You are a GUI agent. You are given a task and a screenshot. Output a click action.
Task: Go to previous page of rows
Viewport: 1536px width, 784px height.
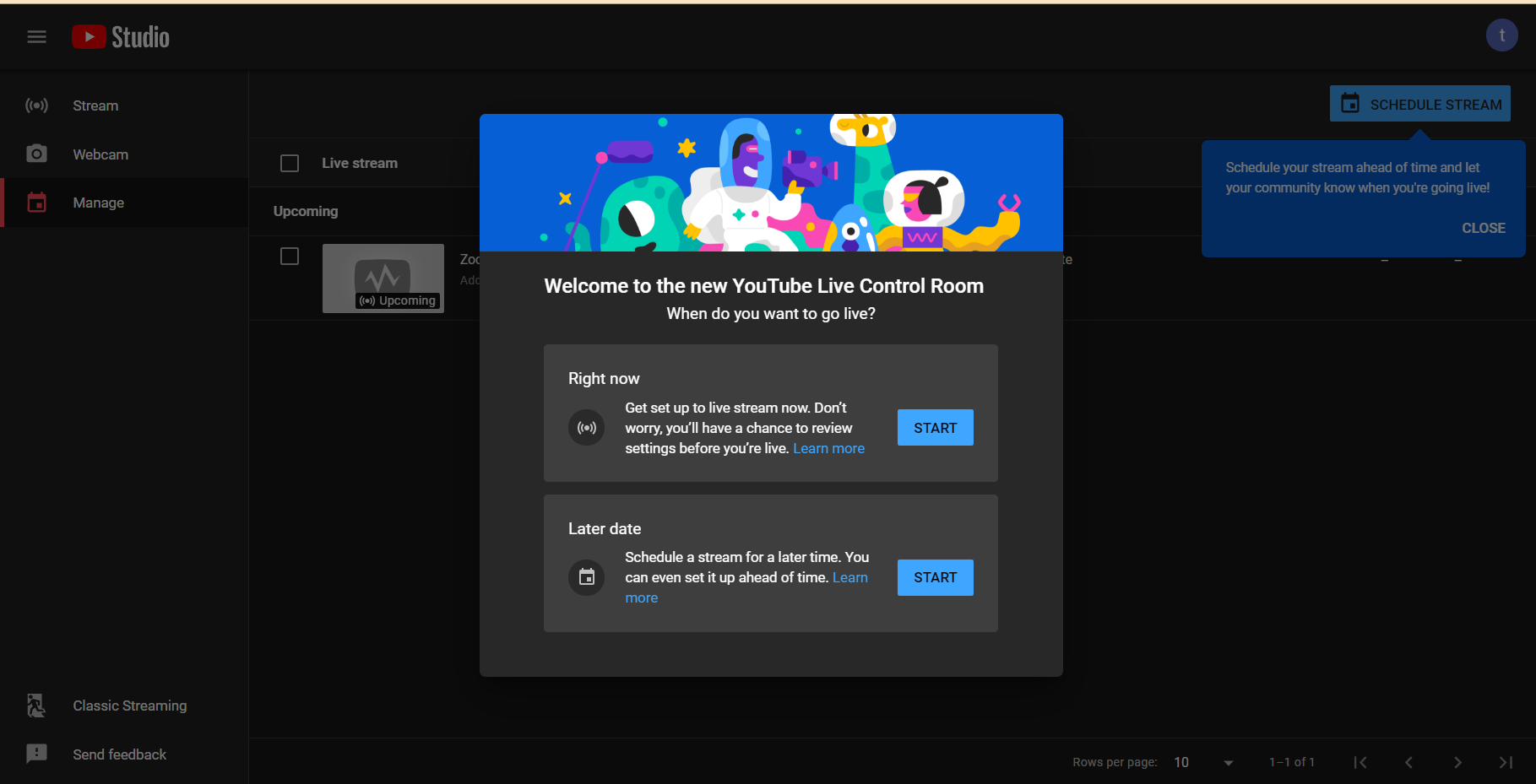pos(1408,762)
